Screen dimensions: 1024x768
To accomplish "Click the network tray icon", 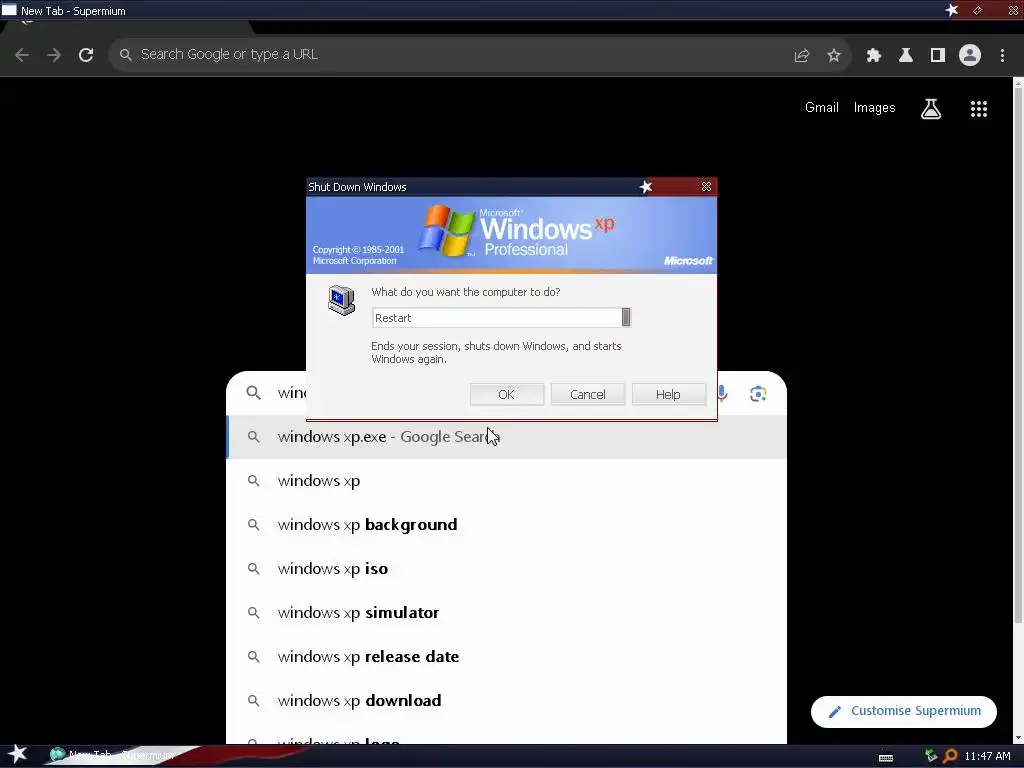I will tap(931, 756).
